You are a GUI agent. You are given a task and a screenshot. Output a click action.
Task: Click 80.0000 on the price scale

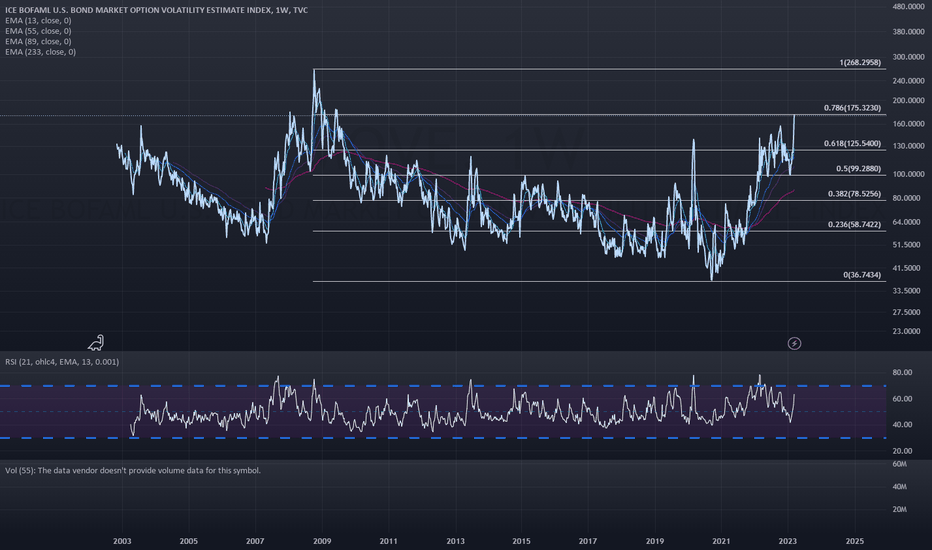click(x=908, y=198)
